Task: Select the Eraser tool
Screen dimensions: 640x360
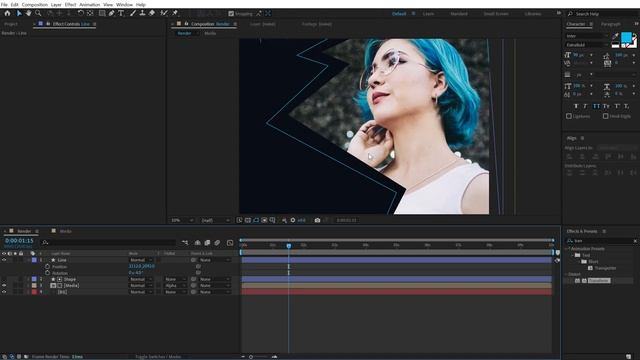Action: point(151,13)
